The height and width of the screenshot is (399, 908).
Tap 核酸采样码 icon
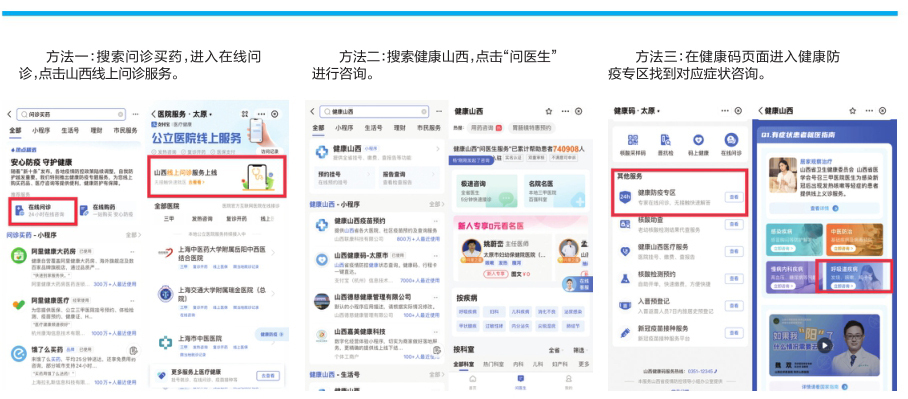[632, 140]
